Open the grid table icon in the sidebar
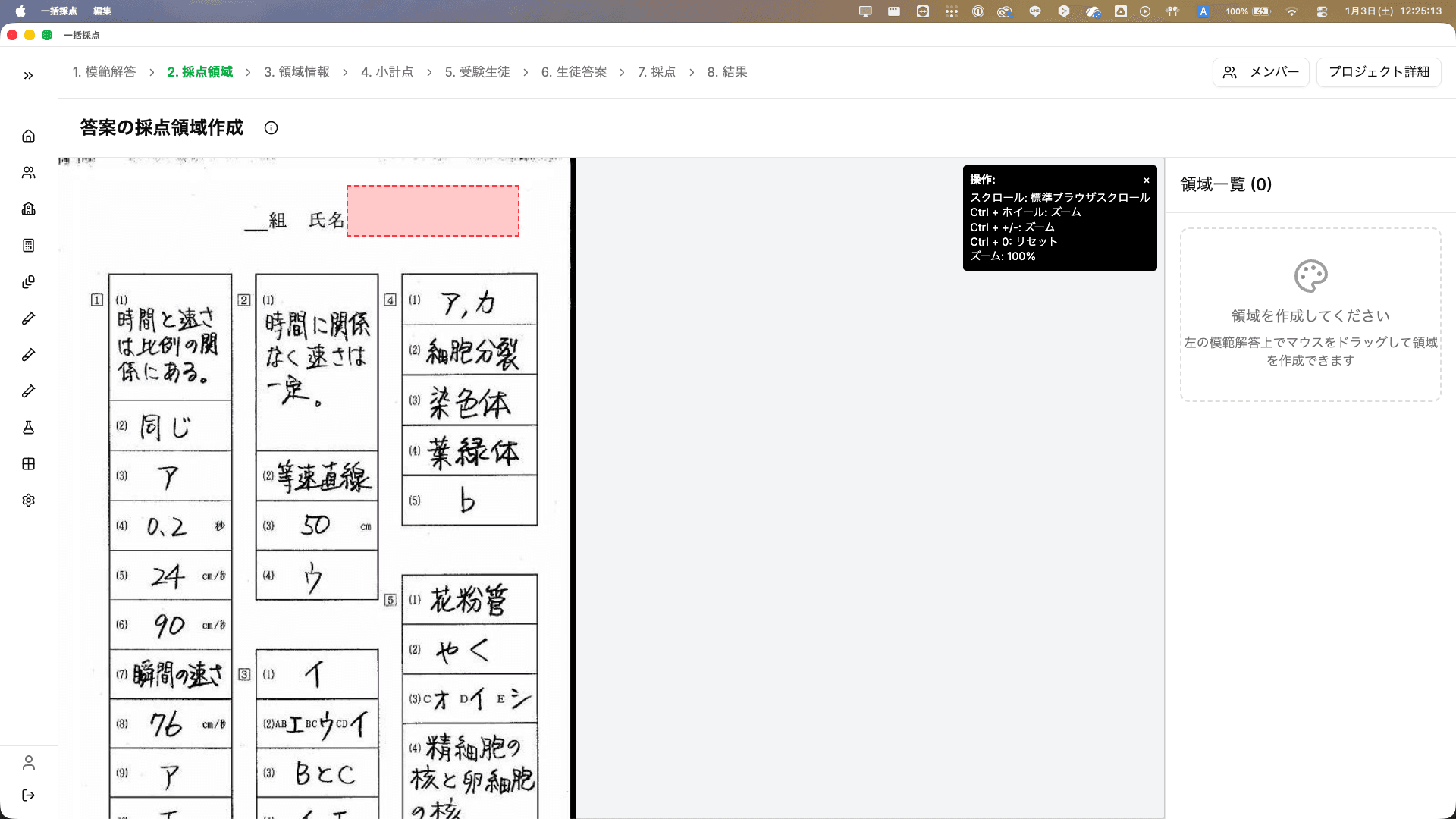 point(28,463)
